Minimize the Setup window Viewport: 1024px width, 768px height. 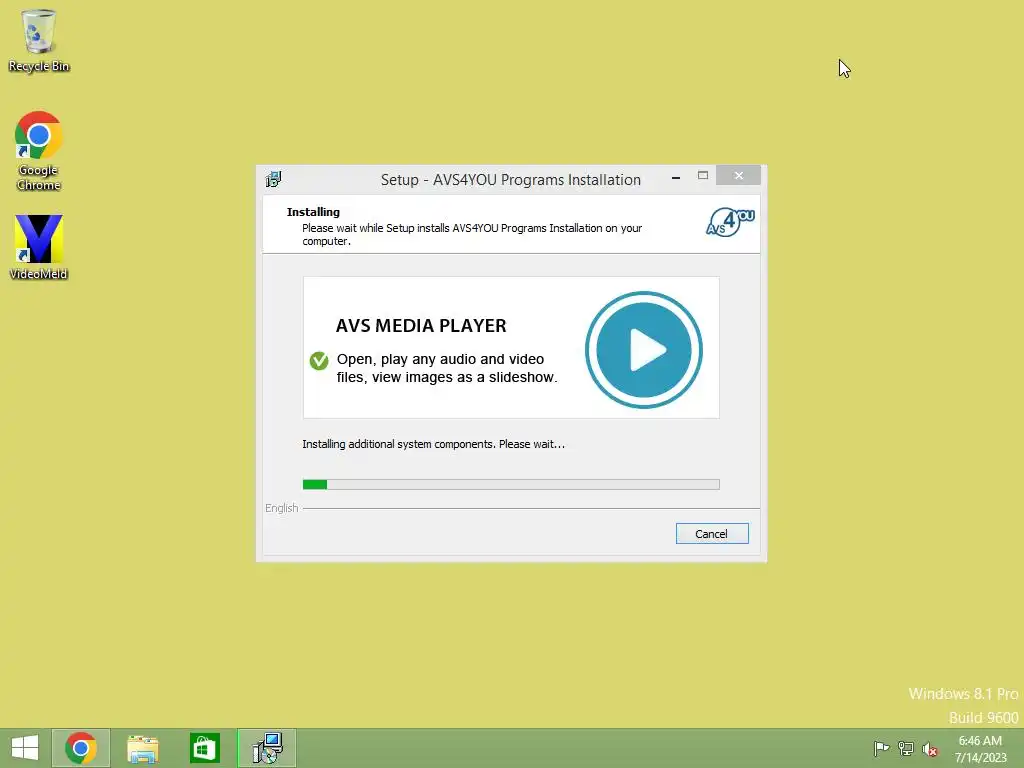pyautogui.click(x=676, y=176)
